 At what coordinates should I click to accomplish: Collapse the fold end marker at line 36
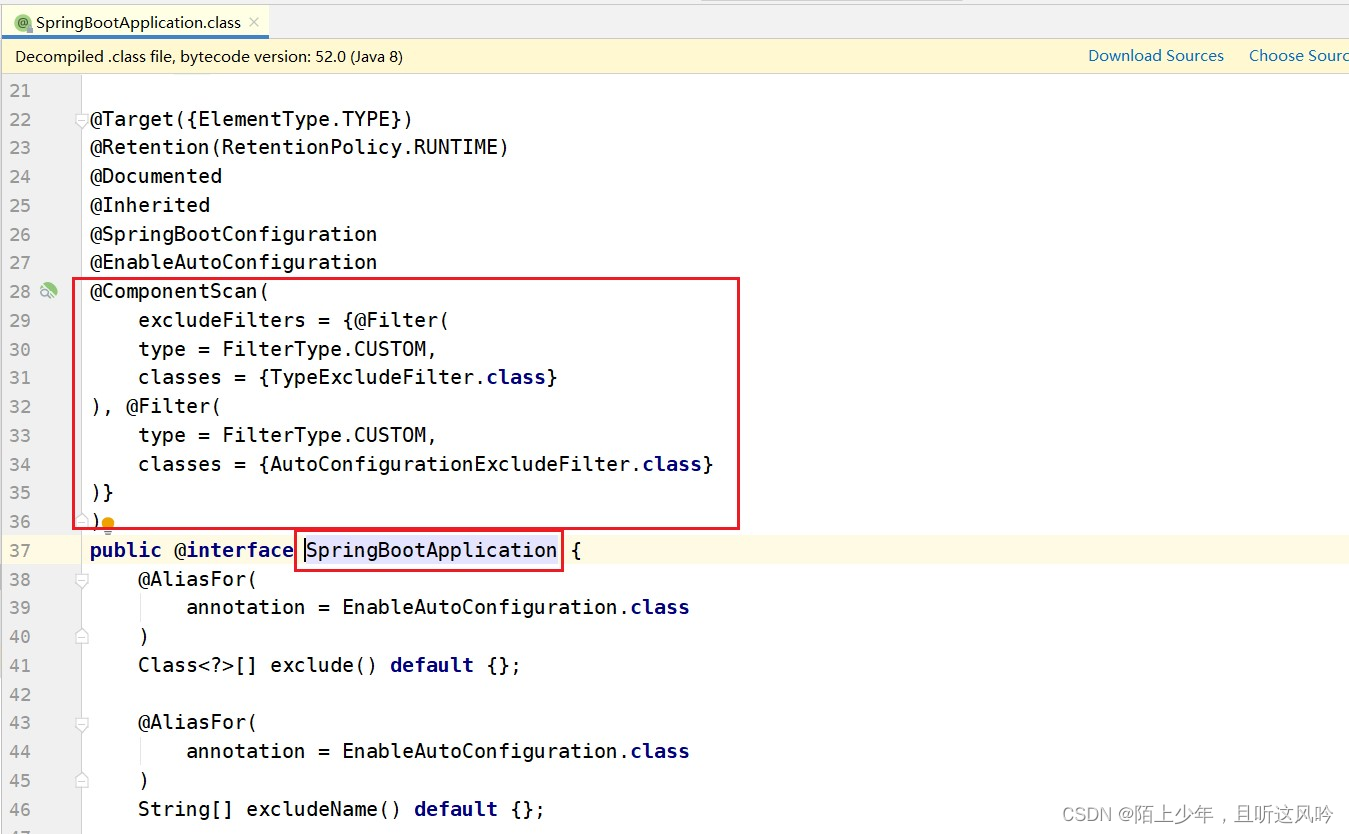pyautogui.click(x=81, y=521)
